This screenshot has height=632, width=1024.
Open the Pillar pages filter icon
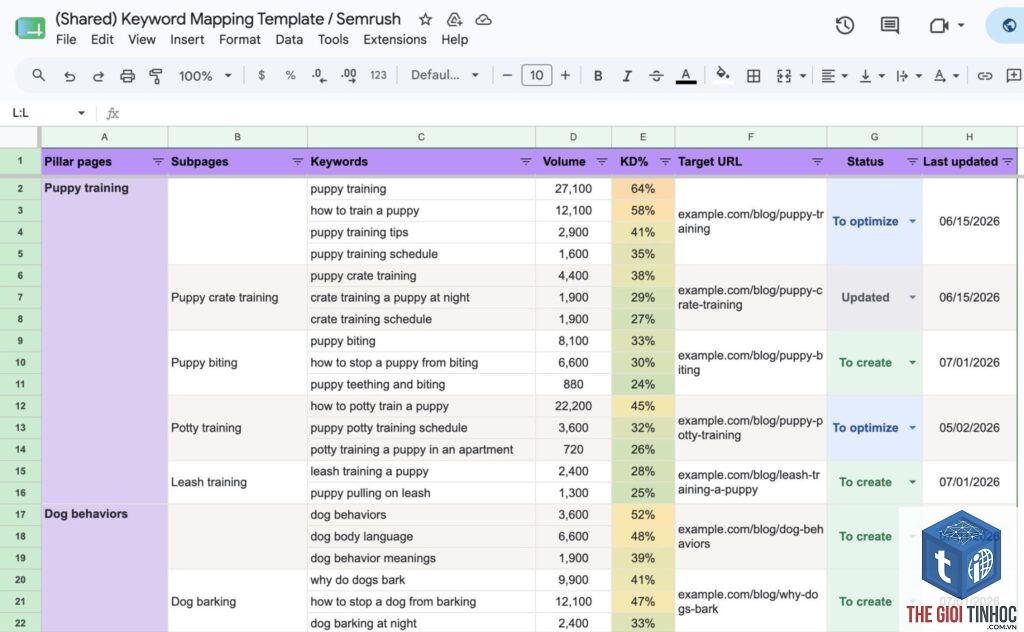point(158,161)
